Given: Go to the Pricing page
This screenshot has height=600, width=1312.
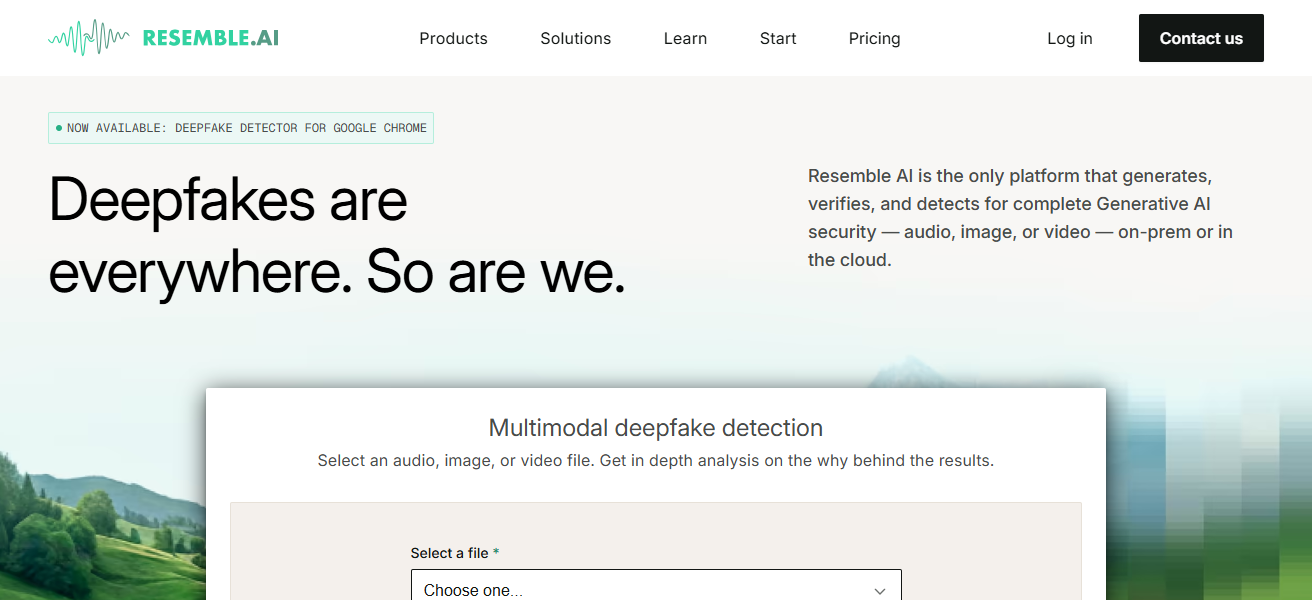Looking at the screenshot, I should point(874,38).
